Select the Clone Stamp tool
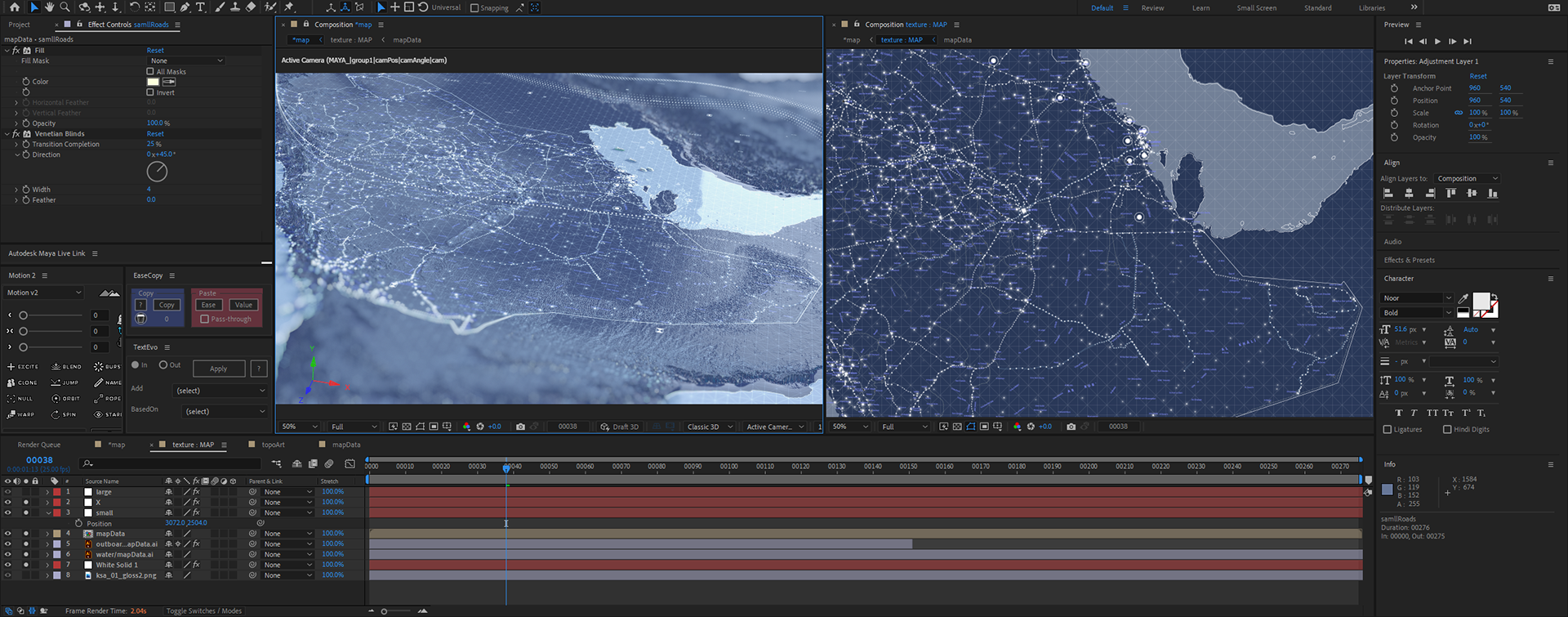This screenshot has width=1568, height=617. 235,7
